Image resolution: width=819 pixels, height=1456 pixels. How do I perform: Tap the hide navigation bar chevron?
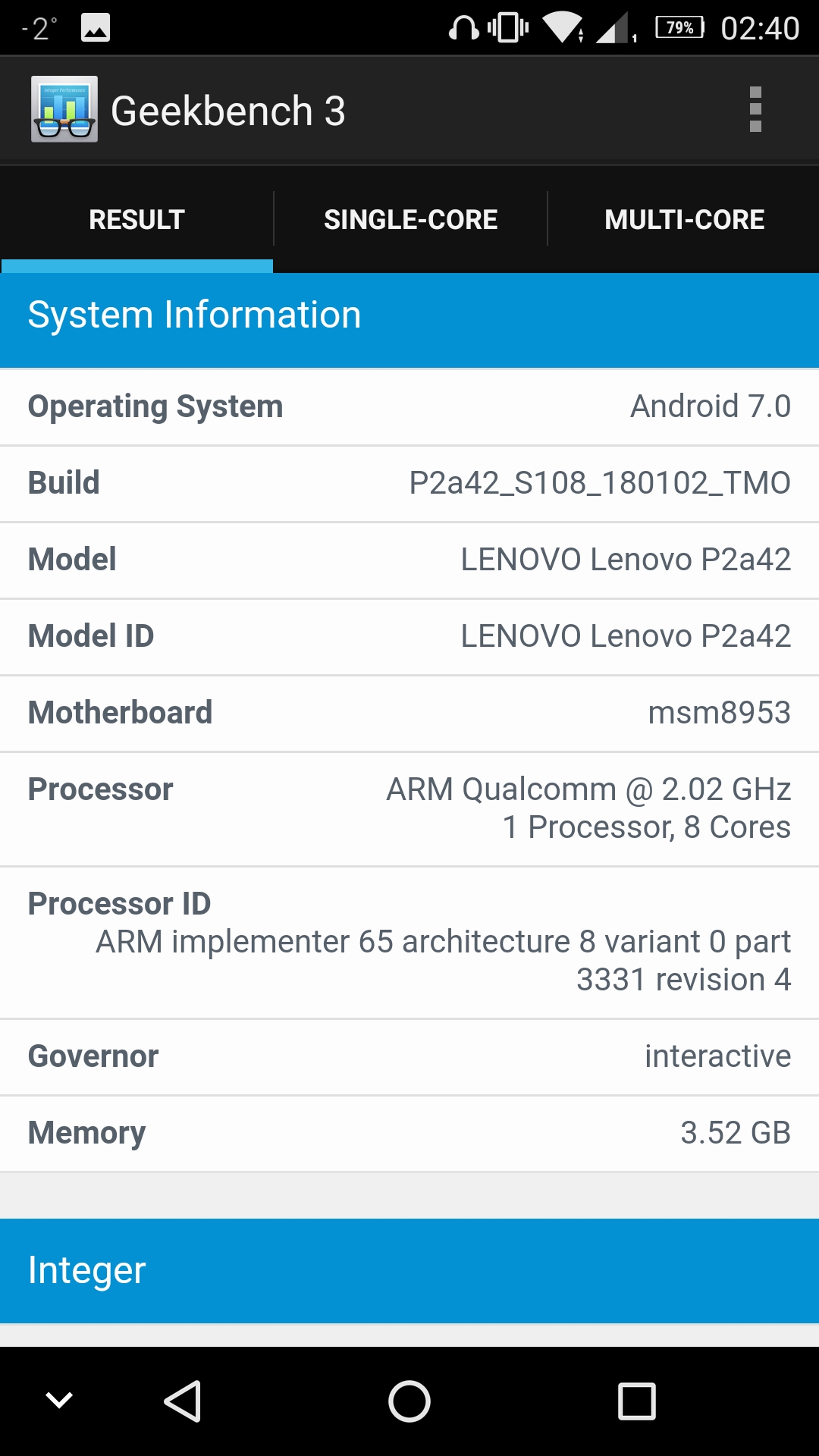[x=59, y=1400]
